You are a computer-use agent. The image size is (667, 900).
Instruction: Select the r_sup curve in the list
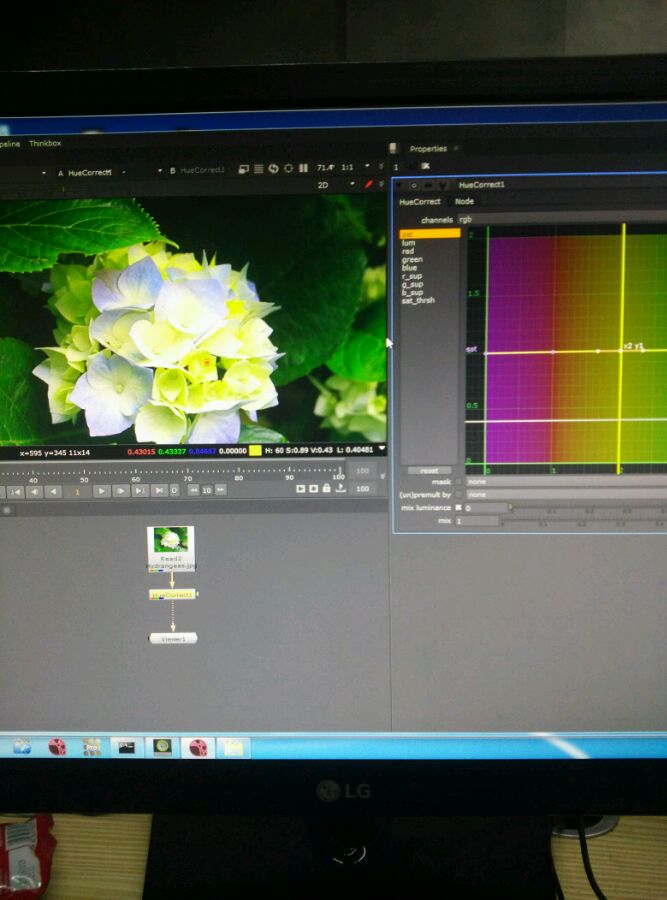[x=412, y=276]
